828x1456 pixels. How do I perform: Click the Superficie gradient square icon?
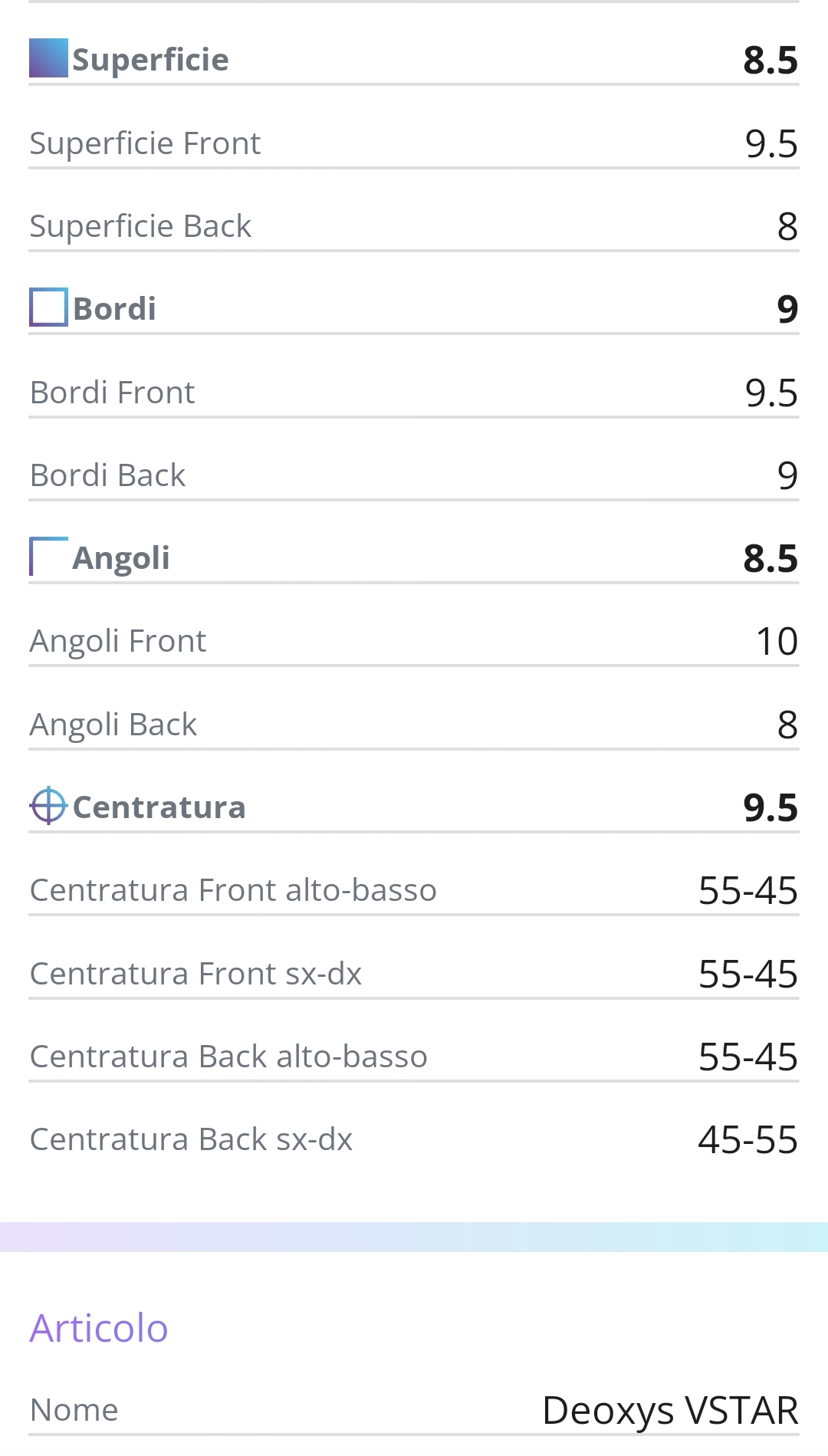48,58
